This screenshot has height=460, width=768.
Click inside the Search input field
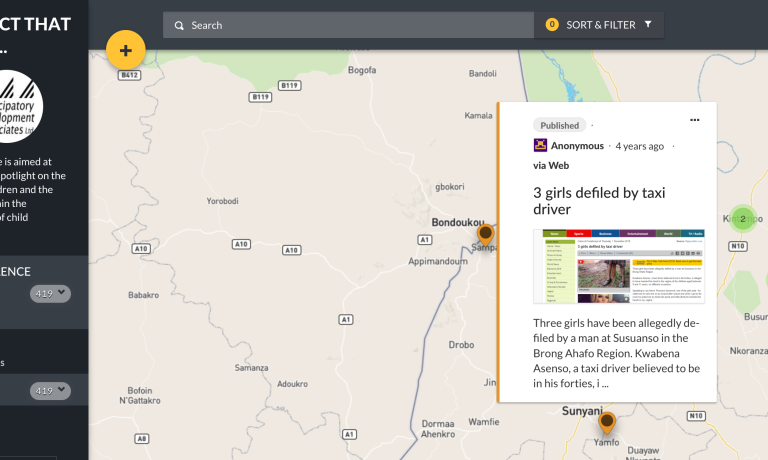tap(360, 25)
